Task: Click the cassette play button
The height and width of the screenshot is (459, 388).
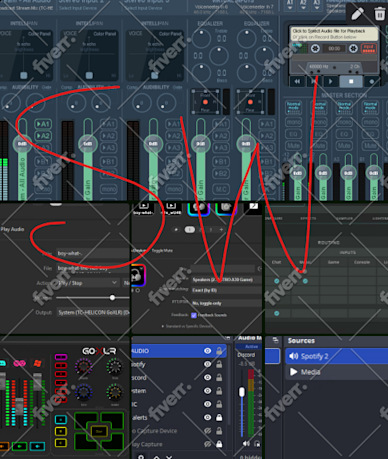Action: [330, 81]
